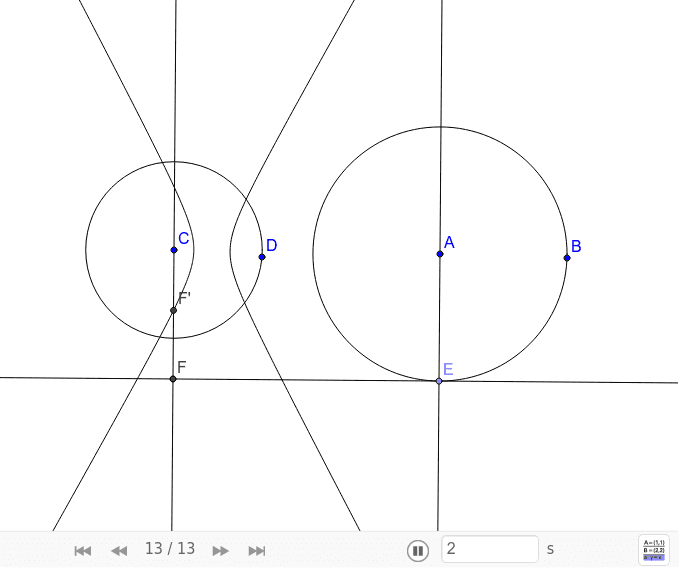Image resolution: width=680 pixels, height=568 pixels.
Task: Click the label of point B
Action: click(x=576, y=246)
